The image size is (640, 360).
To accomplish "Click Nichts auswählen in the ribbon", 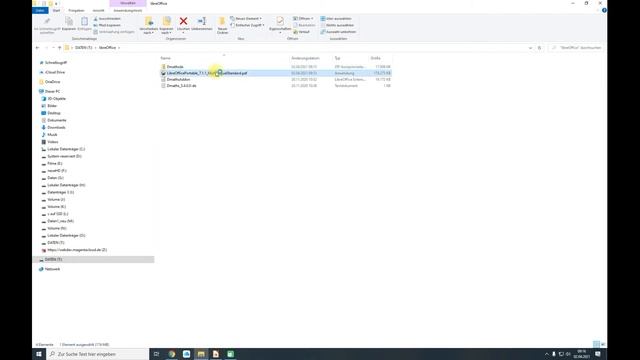I will (x=337, y=25).
